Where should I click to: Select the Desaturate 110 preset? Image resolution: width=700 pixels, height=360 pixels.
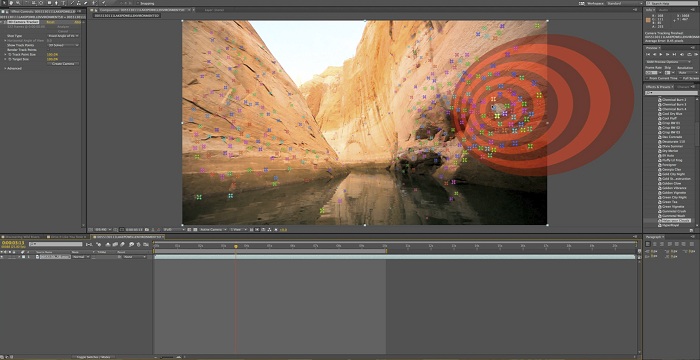tap(674, 142)
